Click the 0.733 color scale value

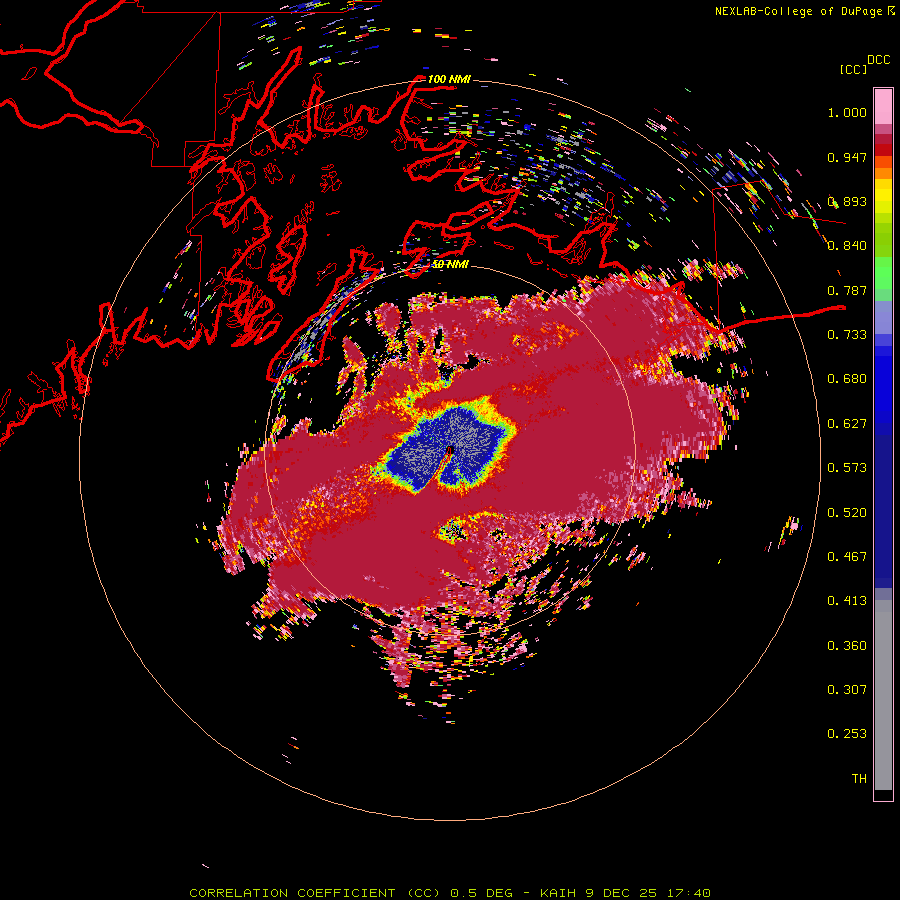click(847, 335)
